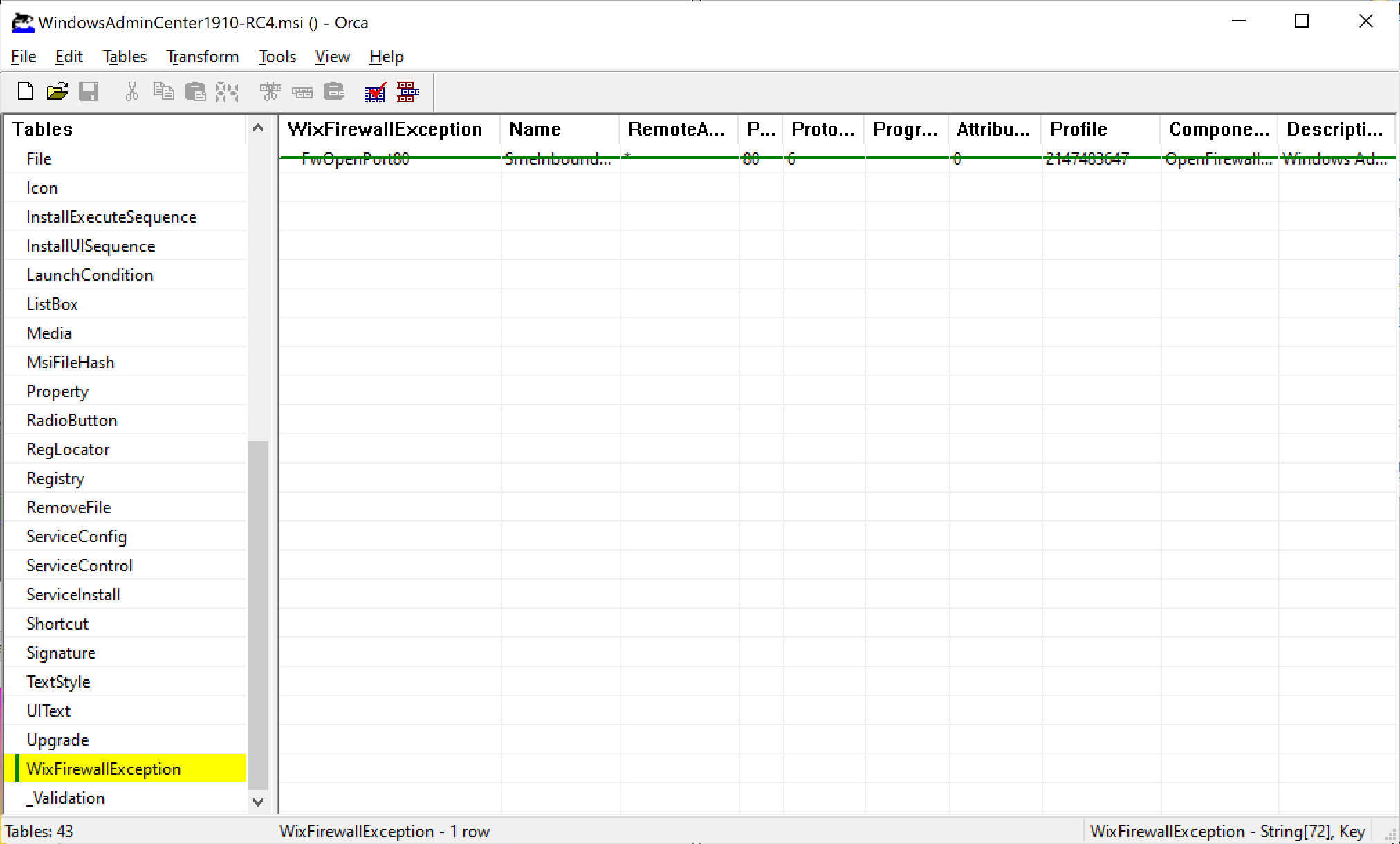Select the ServiceControl table
Image resolution: width=1400 pixels, height=844 pixels.
point(126,565)
